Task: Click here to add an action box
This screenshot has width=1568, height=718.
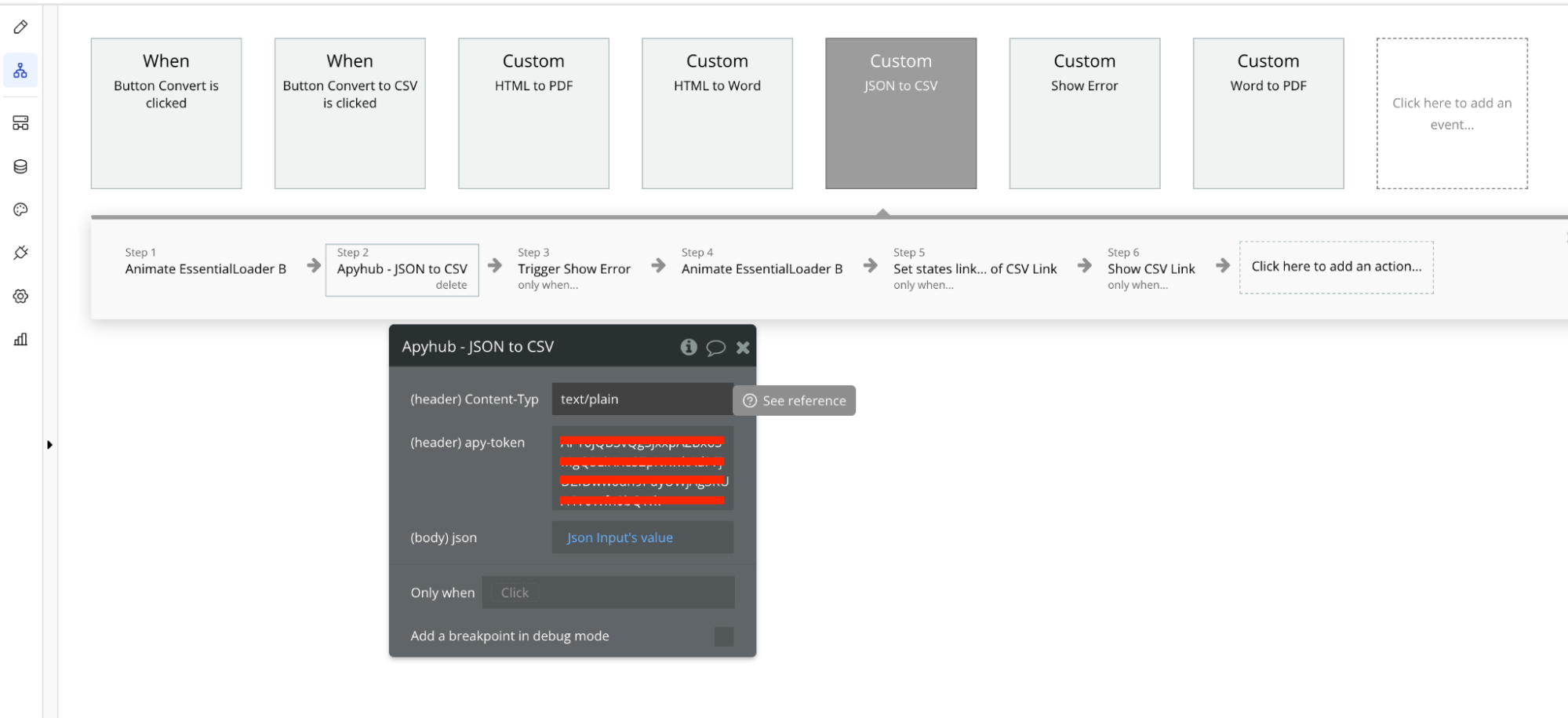Action: (x=1336, y=267)
